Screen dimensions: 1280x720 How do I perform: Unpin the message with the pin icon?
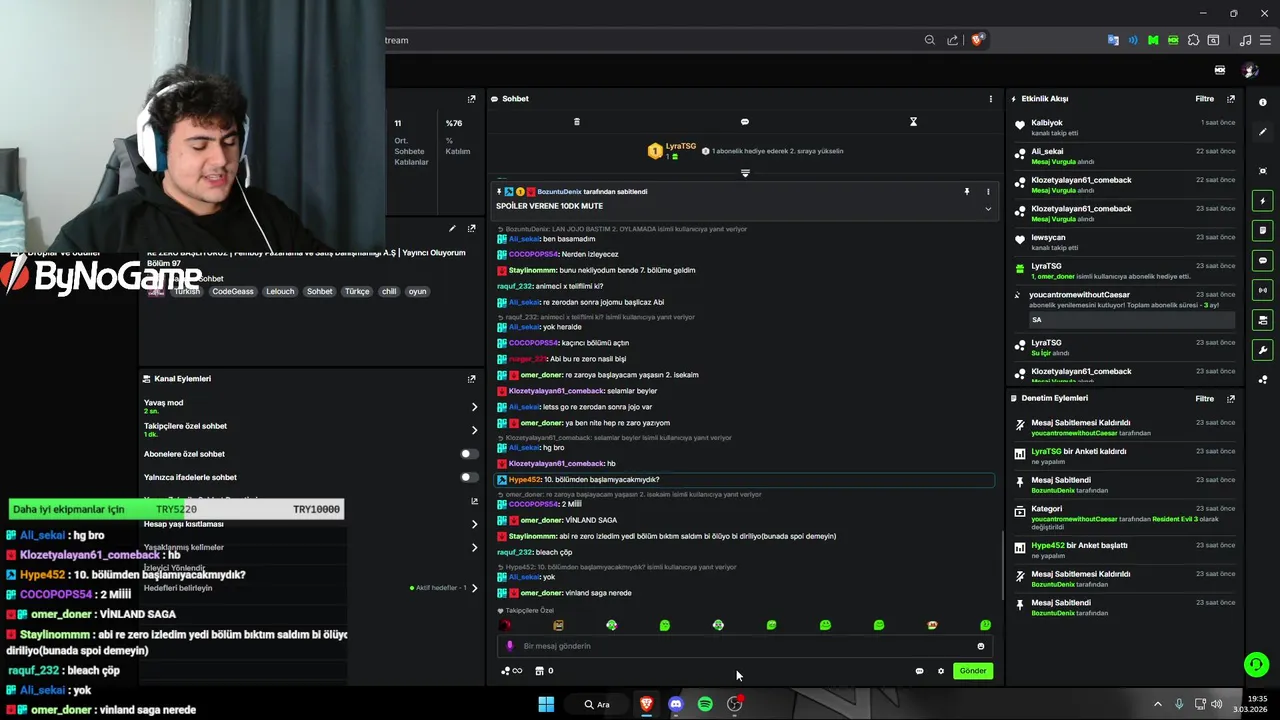(966, 191)
